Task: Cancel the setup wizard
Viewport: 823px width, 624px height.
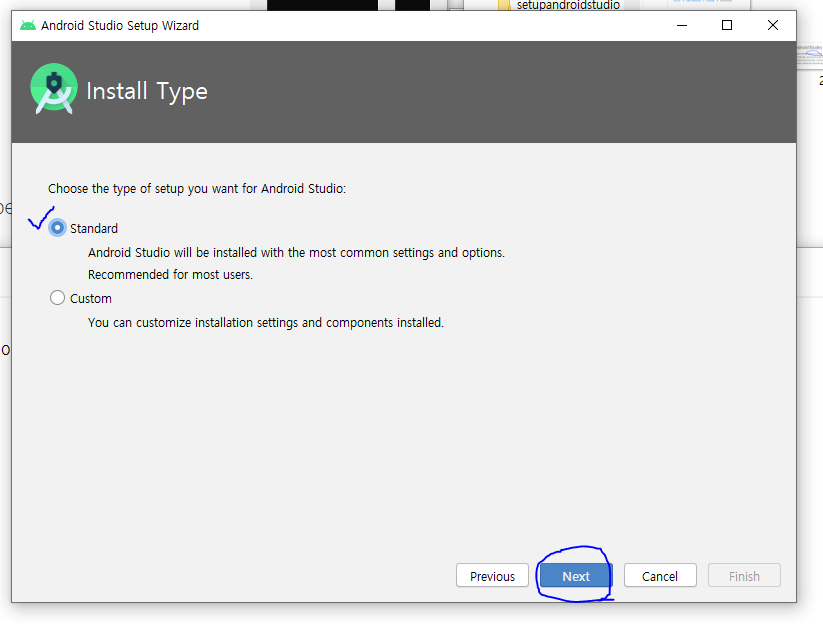Action: point(660,576)
